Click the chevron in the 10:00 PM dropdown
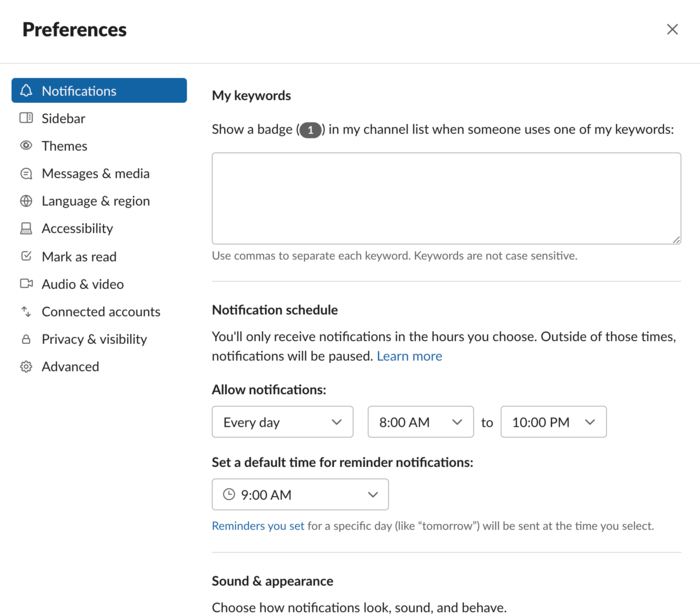The height and width of the screenshot is (614, 700). 590,422
